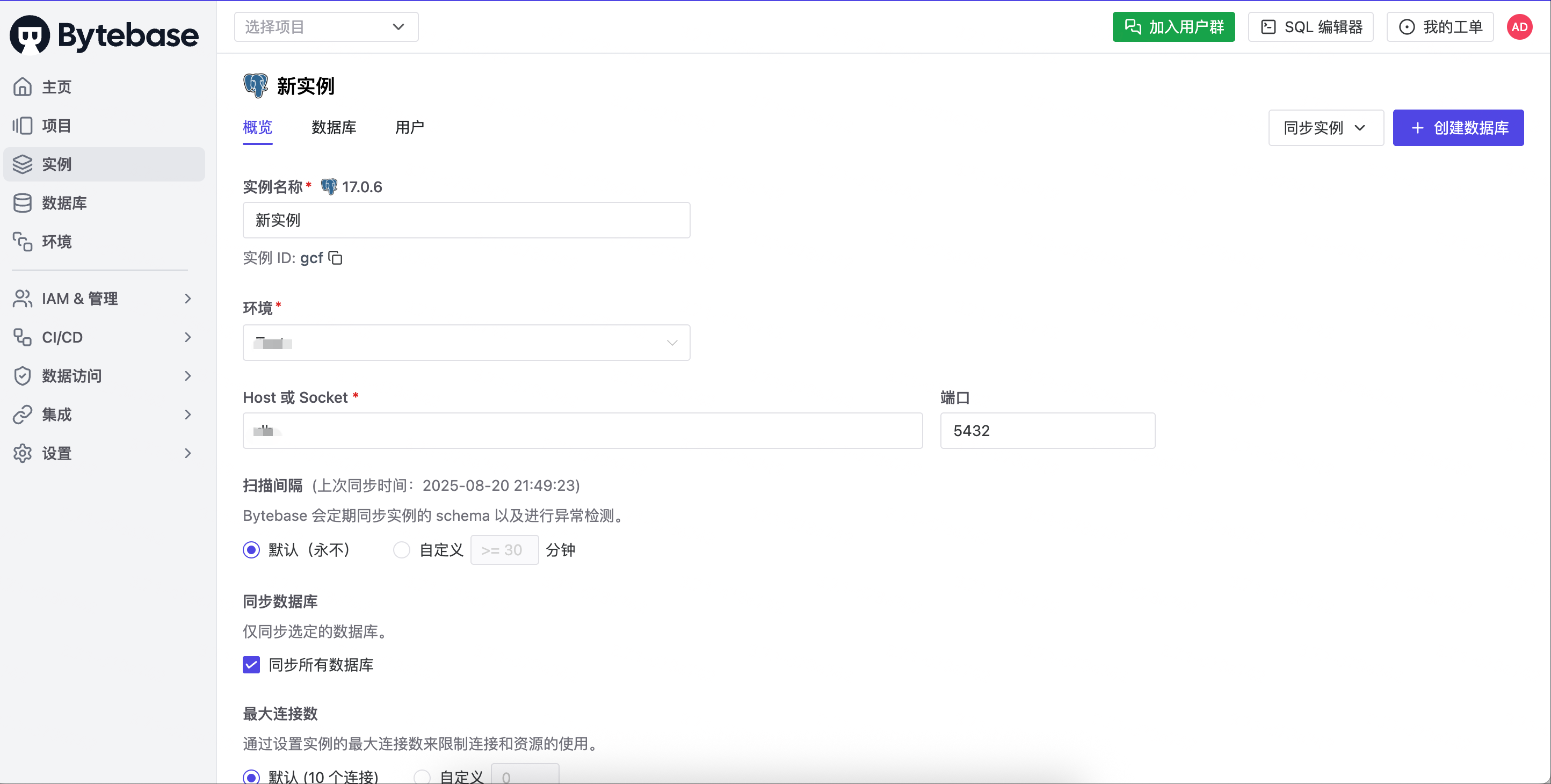This screenshot has height=784, width=1551.
Task: Open 数据库 database icon in sidebar
Action: (x=22, y=203)
